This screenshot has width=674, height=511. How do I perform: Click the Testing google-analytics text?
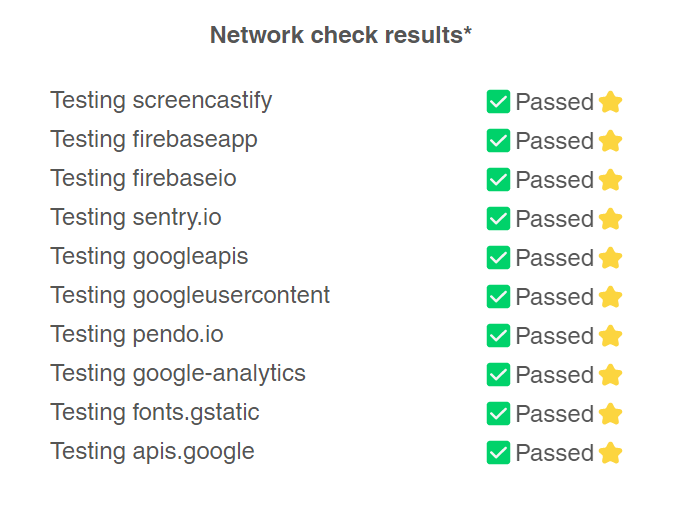178,373
